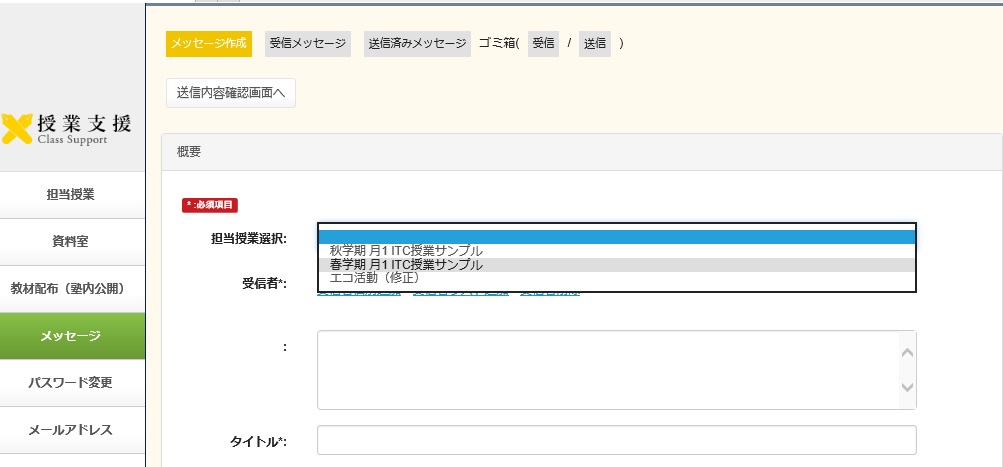Switch to 受信メッセージ tab
Image resolution: width=1003 pixels, height=467 pixels.
(x=307, y=44)
